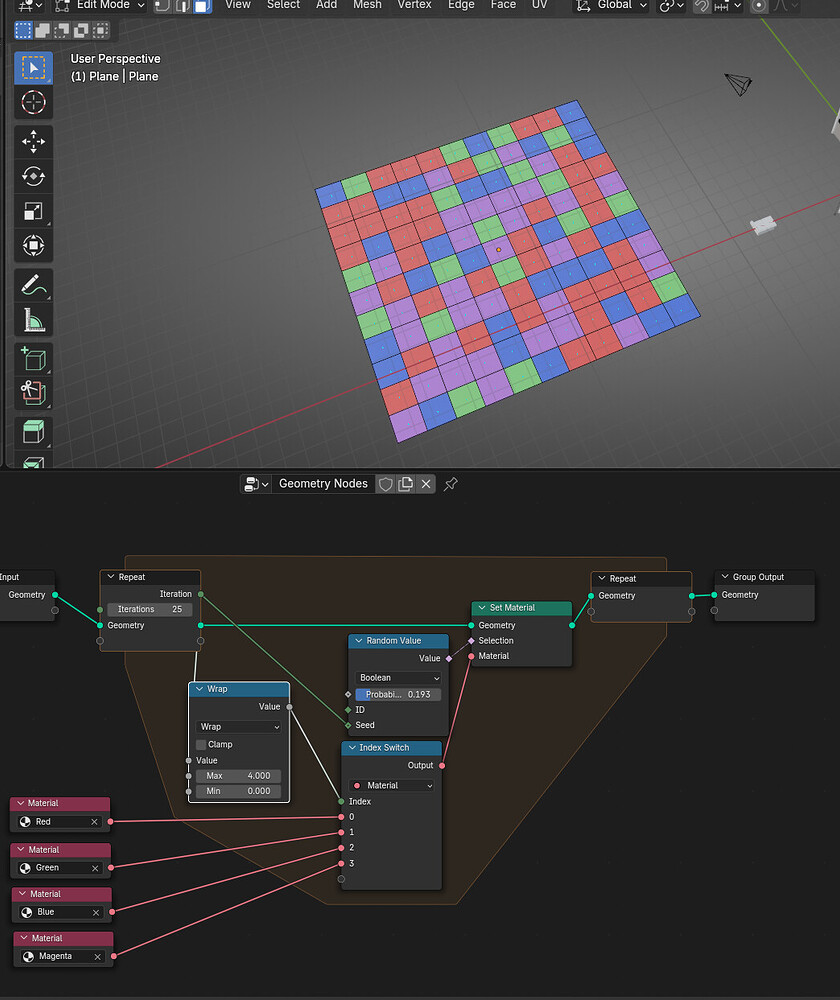
Task: Open the Add menu
Action: 327,5
